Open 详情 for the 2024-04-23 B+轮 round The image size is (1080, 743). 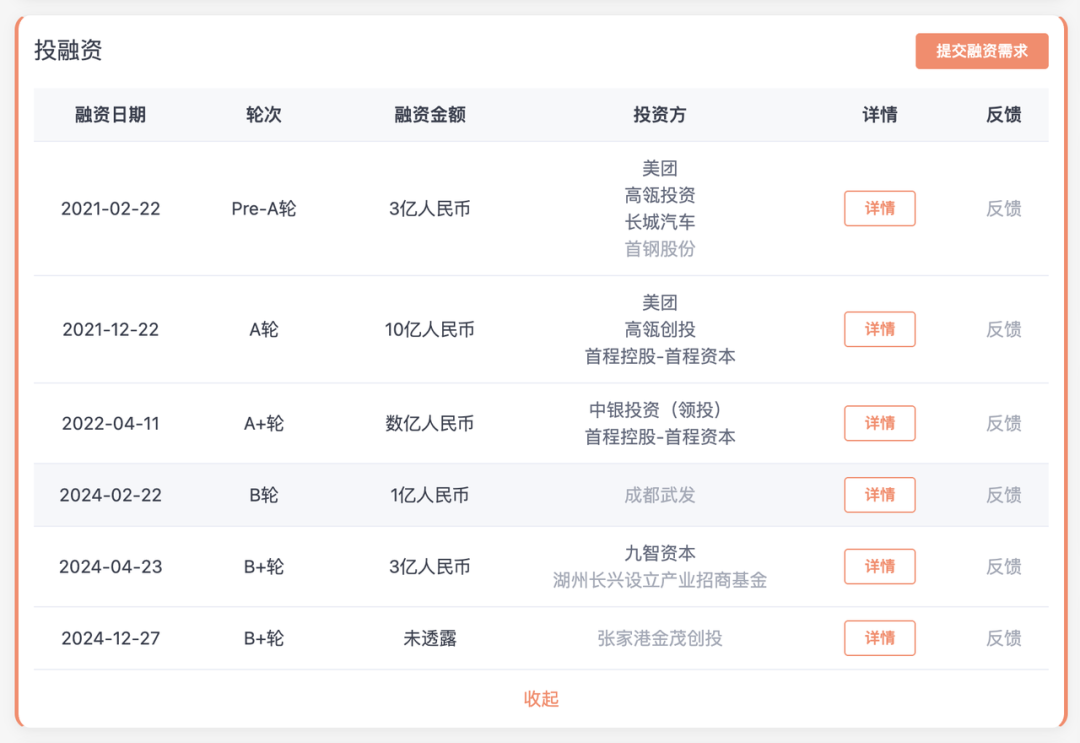(x=879, y=566)
